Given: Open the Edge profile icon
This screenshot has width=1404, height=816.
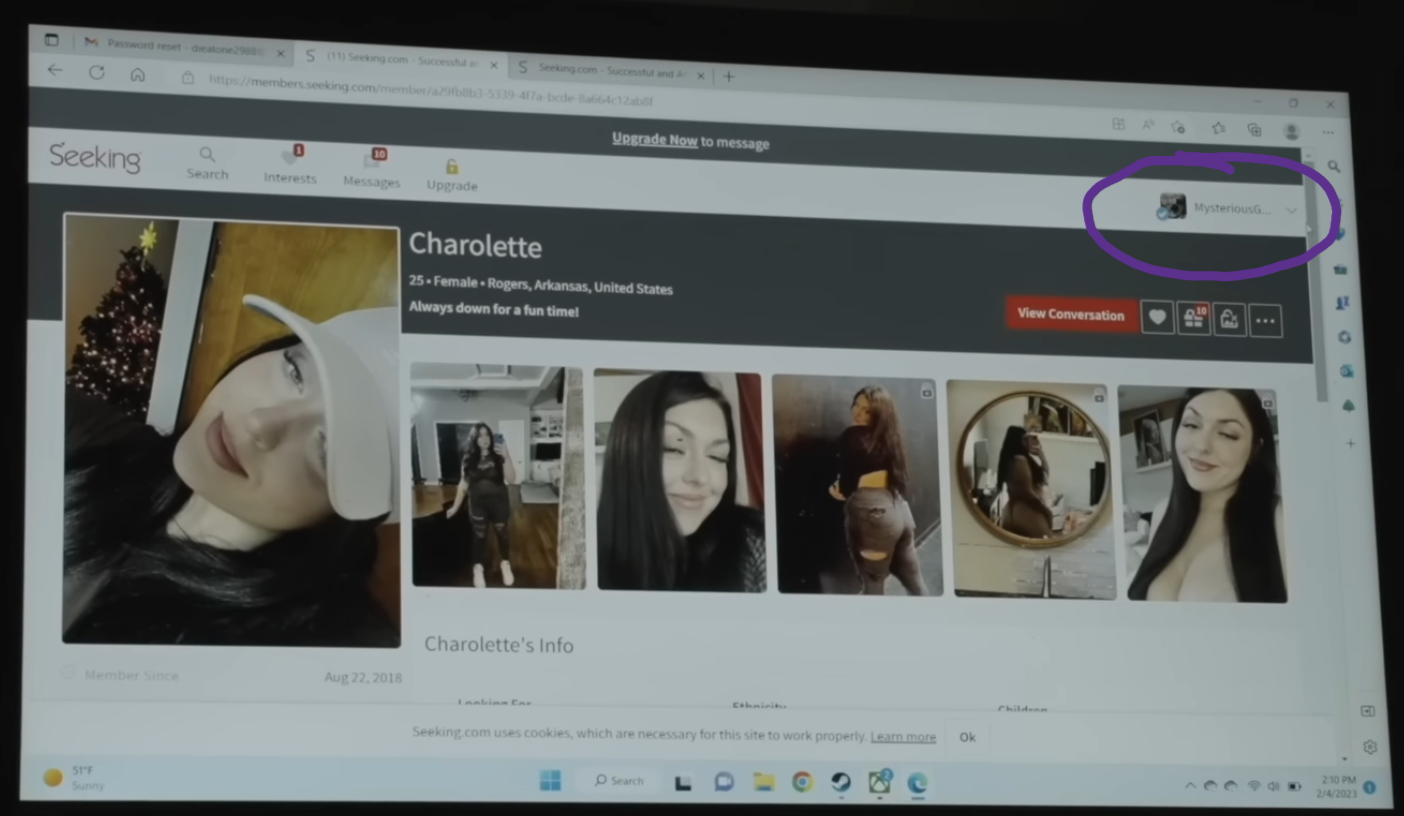Looking at the screenshot, I should pyautogui.click(x=1291, y=131).
